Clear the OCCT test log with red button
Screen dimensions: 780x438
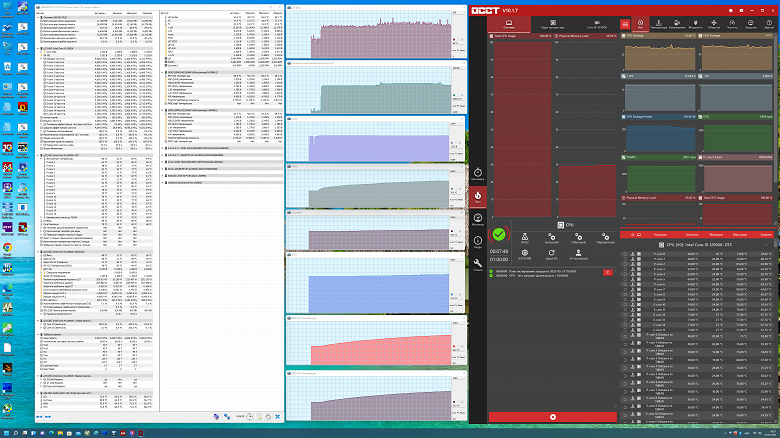[607, 272]
